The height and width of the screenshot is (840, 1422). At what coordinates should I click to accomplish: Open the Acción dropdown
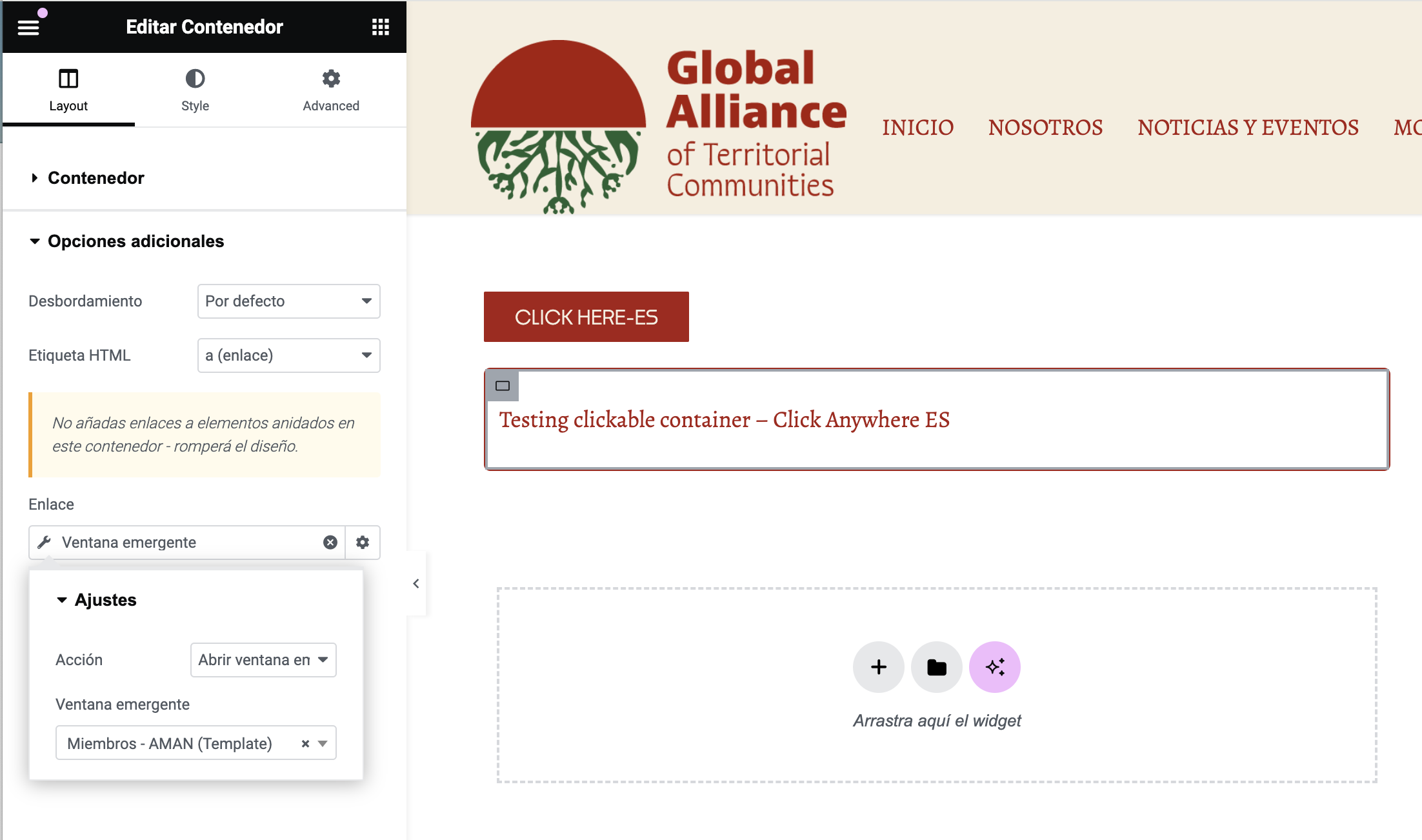pyautogui.click(x=263, y=660)
